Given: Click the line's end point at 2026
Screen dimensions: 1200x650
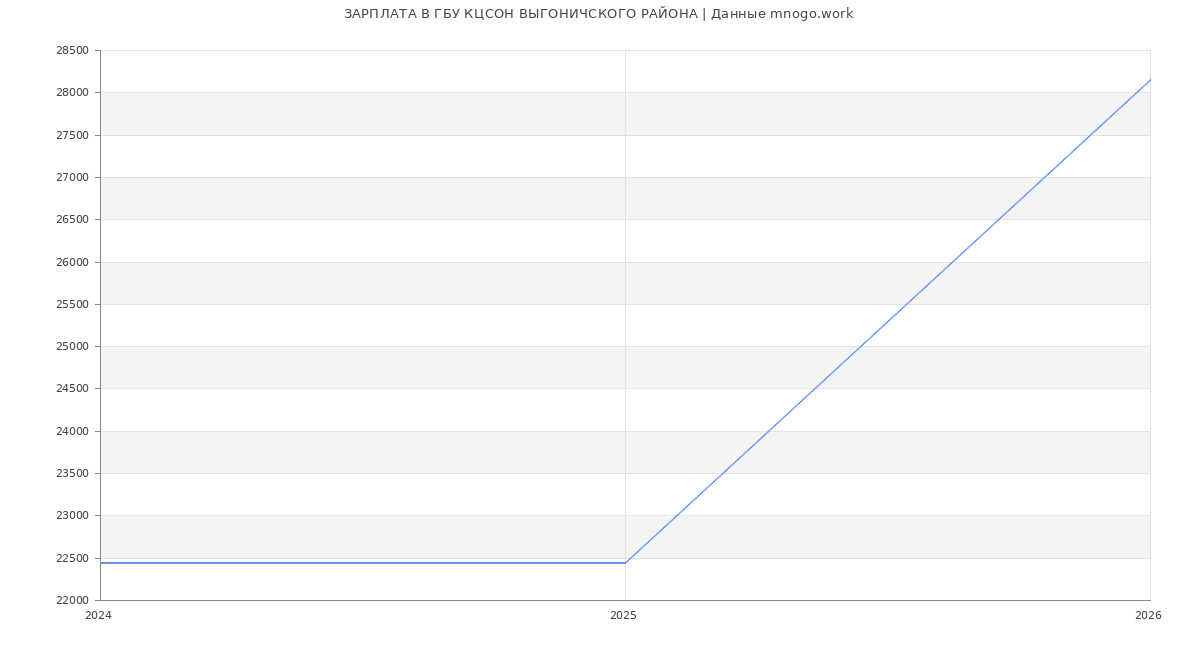Looking at the screenshot, I should pos(1150,80).
